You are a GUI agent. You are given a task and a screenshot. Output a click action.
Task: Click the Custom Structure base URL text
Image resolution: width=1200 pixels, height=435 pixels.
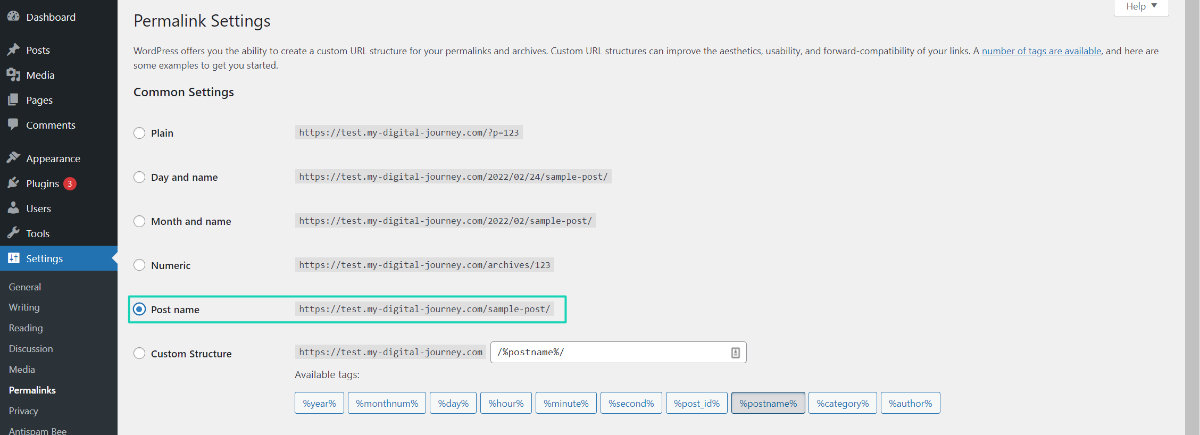(x=391, y=353)
